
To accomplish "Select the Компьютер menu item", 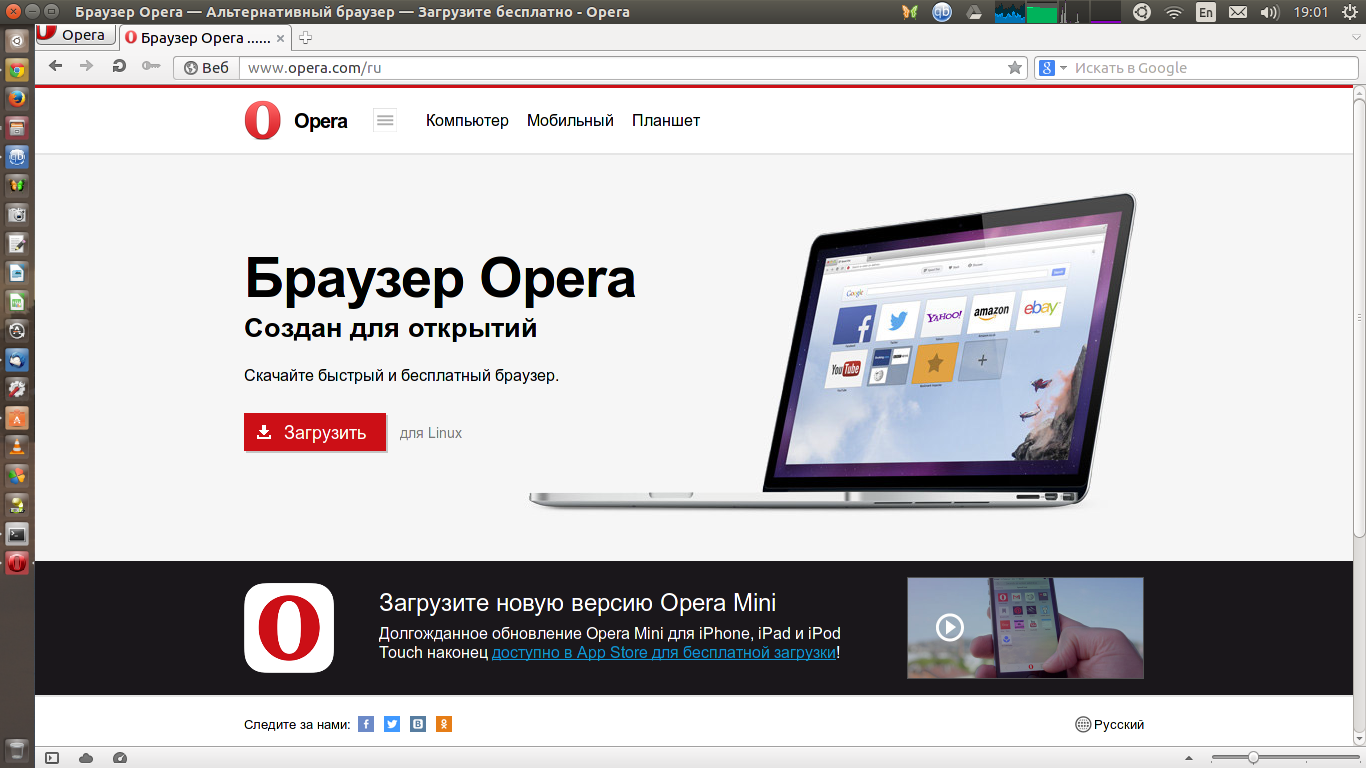I will point(467,120).
